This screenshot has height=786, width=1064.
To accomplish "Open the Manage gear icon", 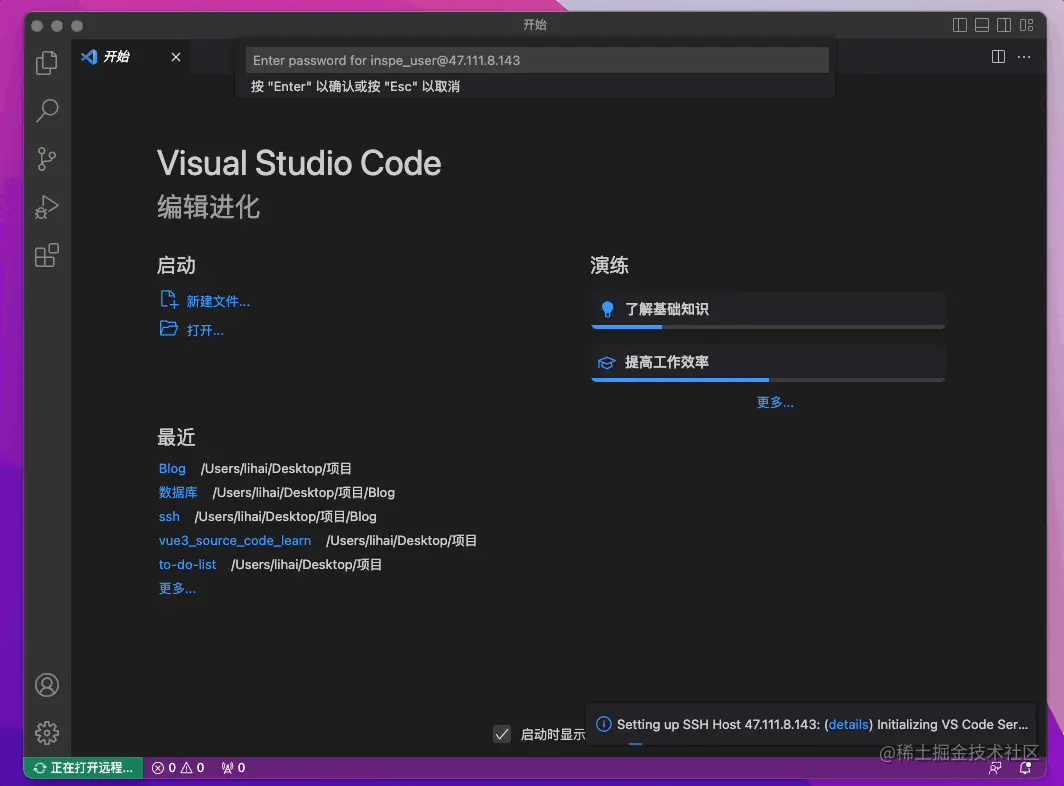I will 47,733.
